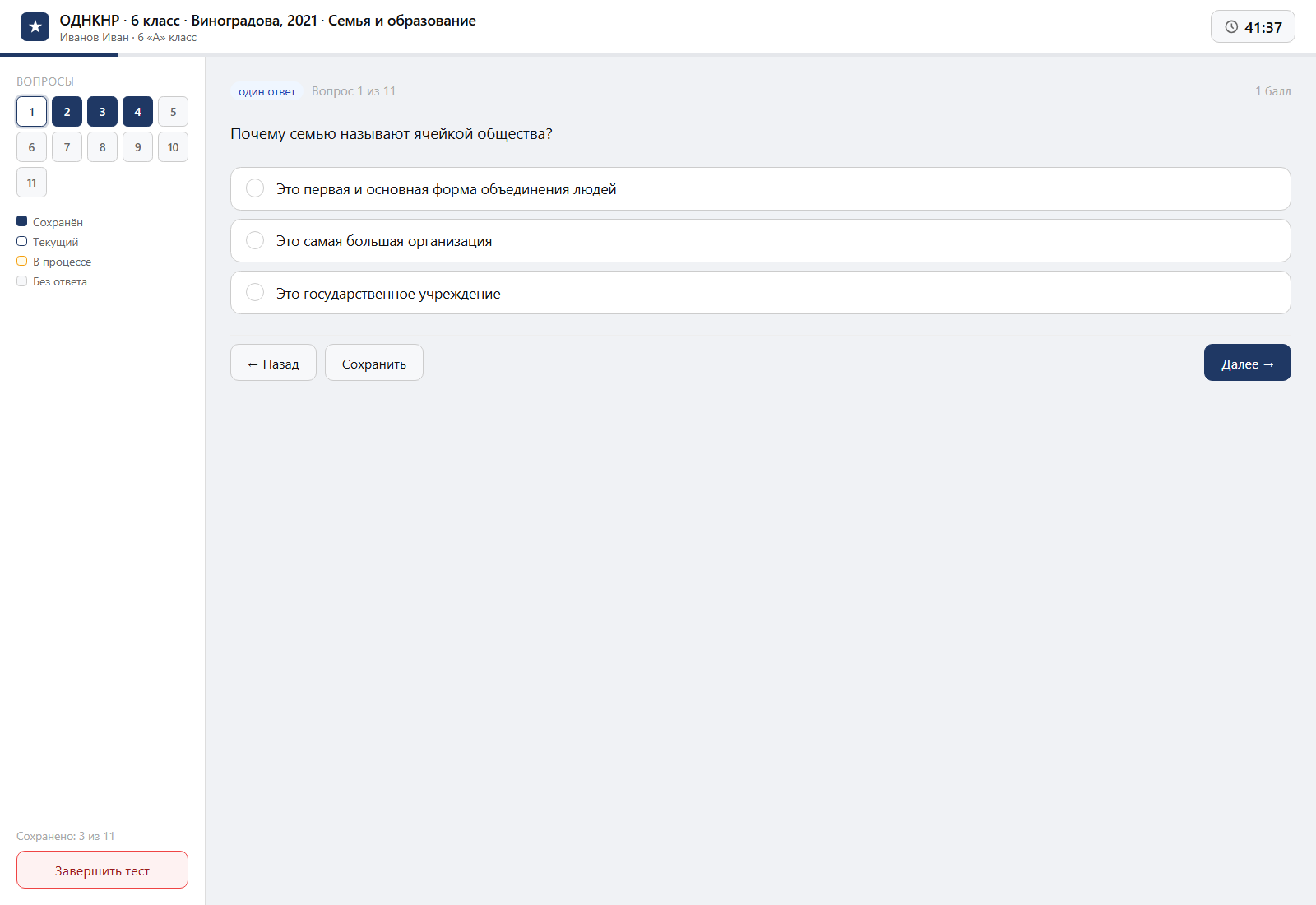Jump to question 11
1316x905 pixels.
pos(31,183)
